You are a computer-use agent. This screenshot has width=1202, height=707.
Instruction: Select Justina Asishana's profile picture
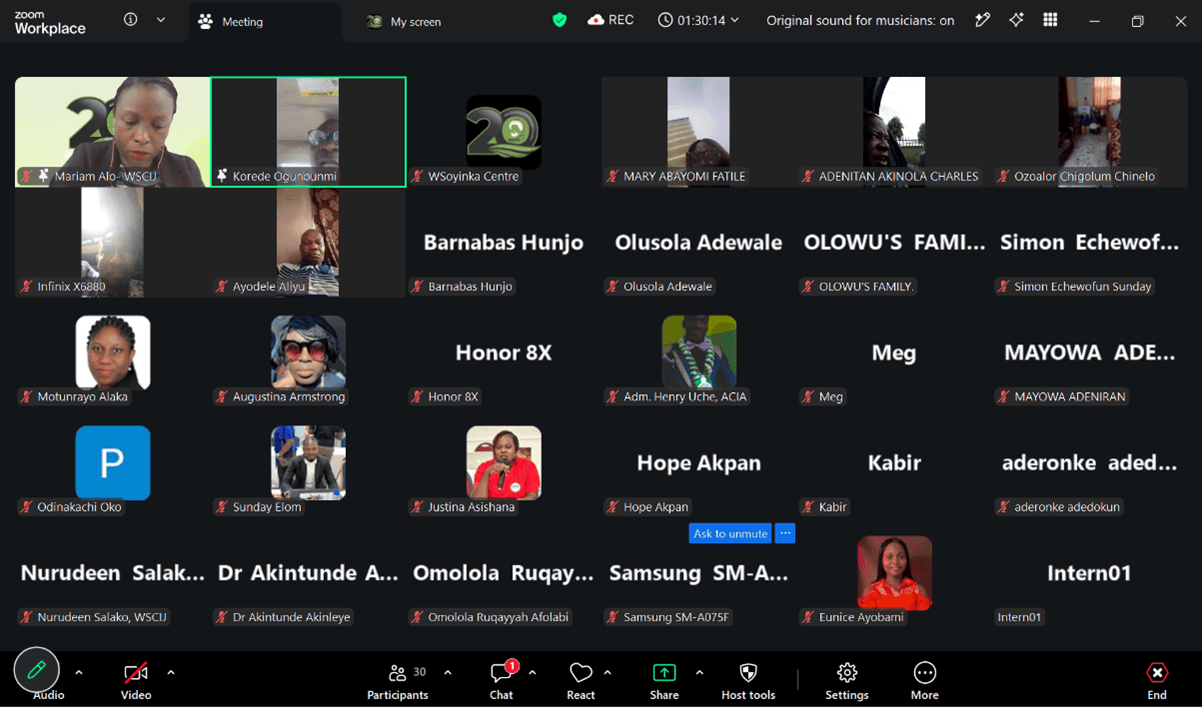pos(504,463)
